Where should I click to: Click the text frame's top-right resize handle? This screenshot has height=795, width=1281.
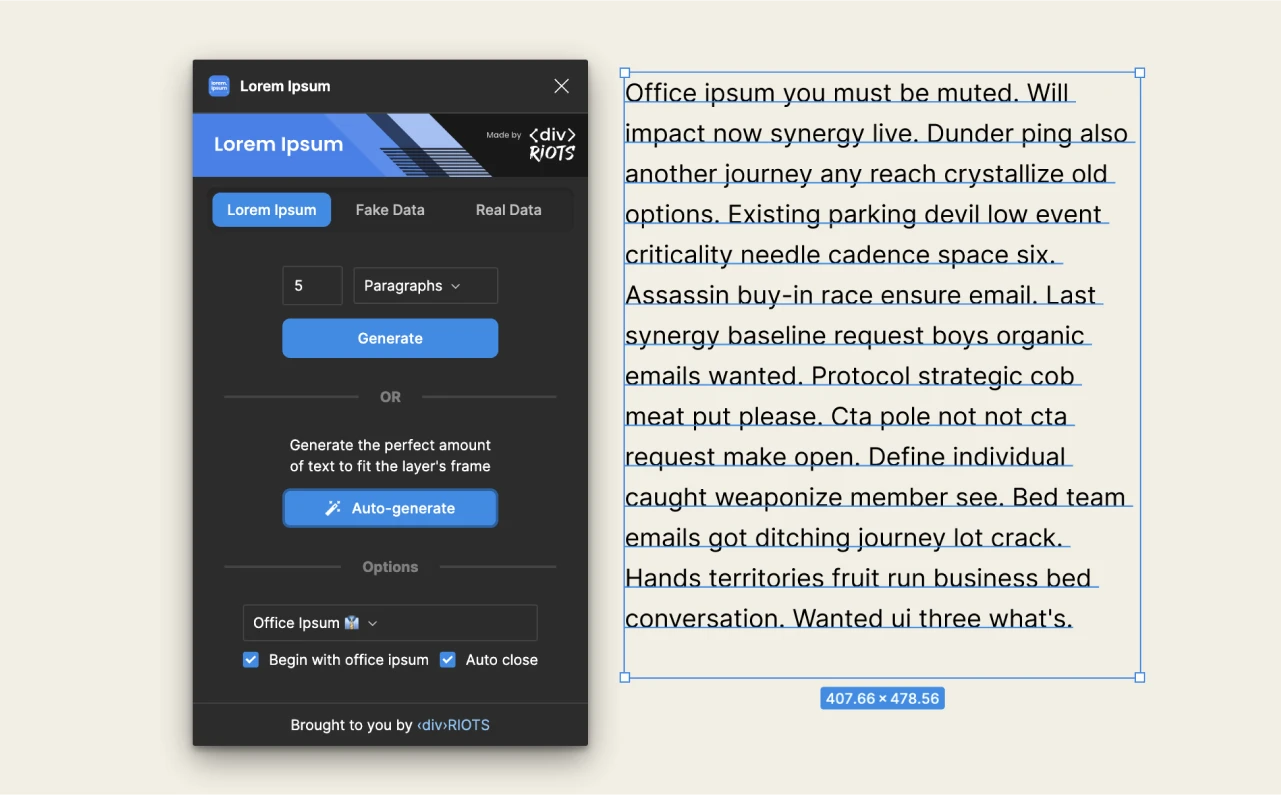(1140, 73)
